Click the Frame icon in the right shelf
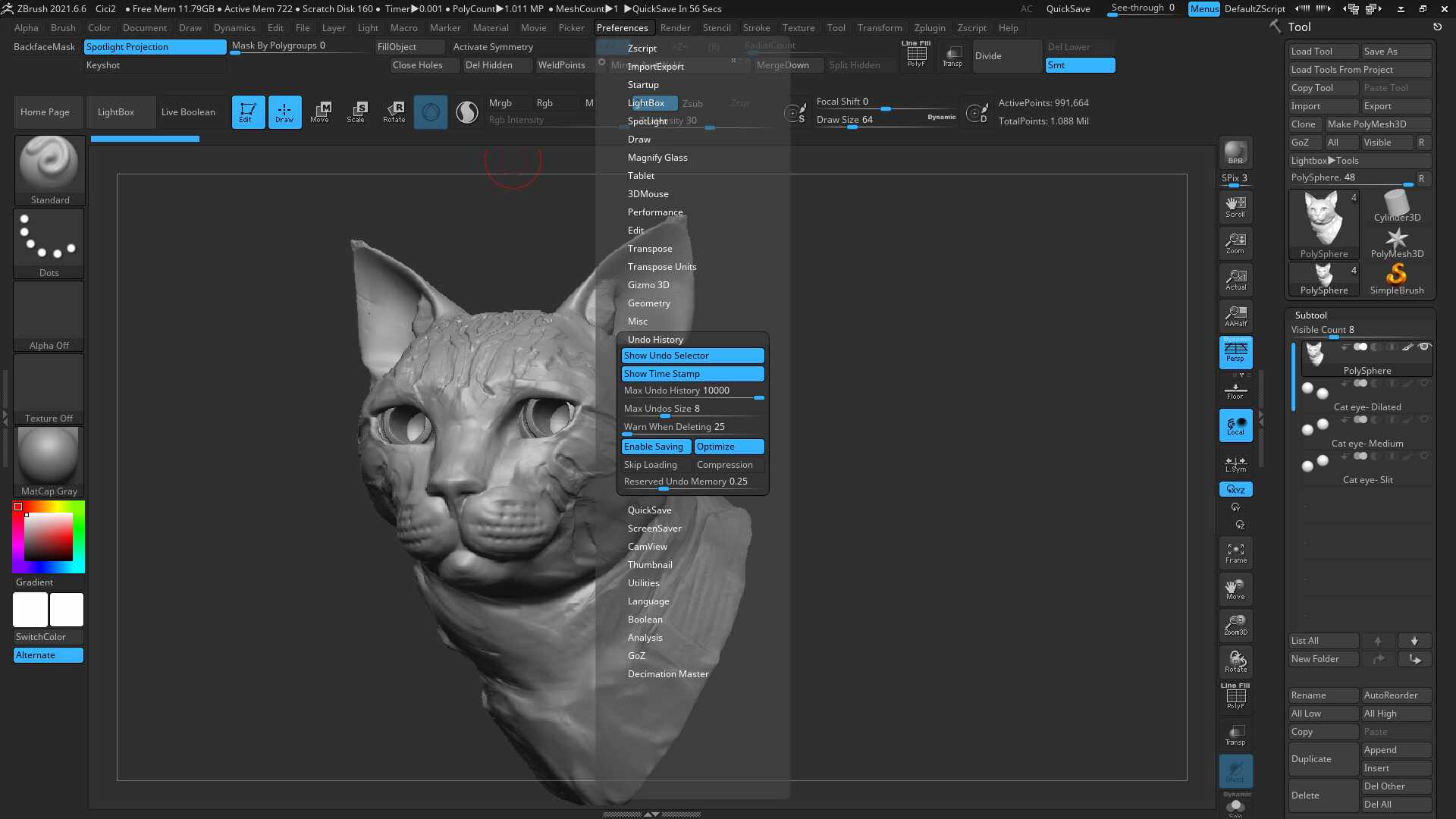Image resolution: width=1456 pixels, height=819 pixels. point(1235,553)
